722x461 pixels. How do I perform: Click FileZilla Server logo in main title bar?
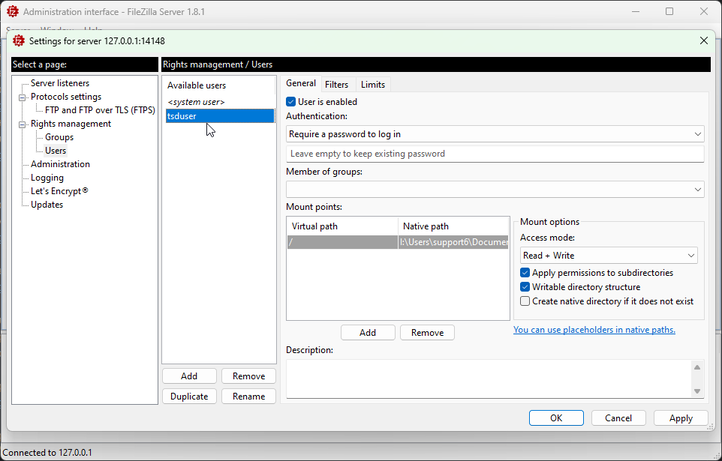[12, 12]
